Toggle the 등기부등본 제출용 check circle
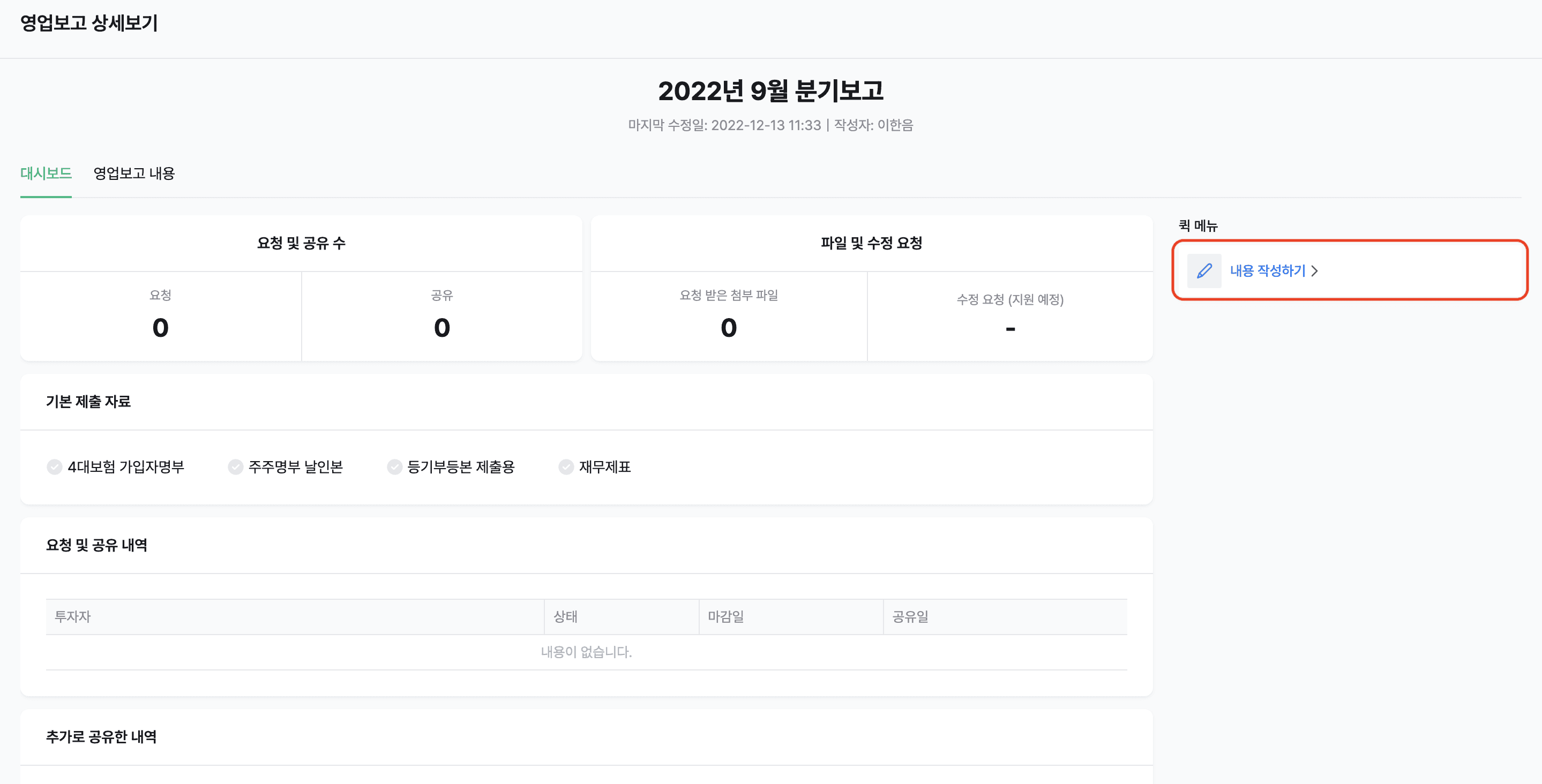Viewport: 1542px width, 784px height. 394,467
